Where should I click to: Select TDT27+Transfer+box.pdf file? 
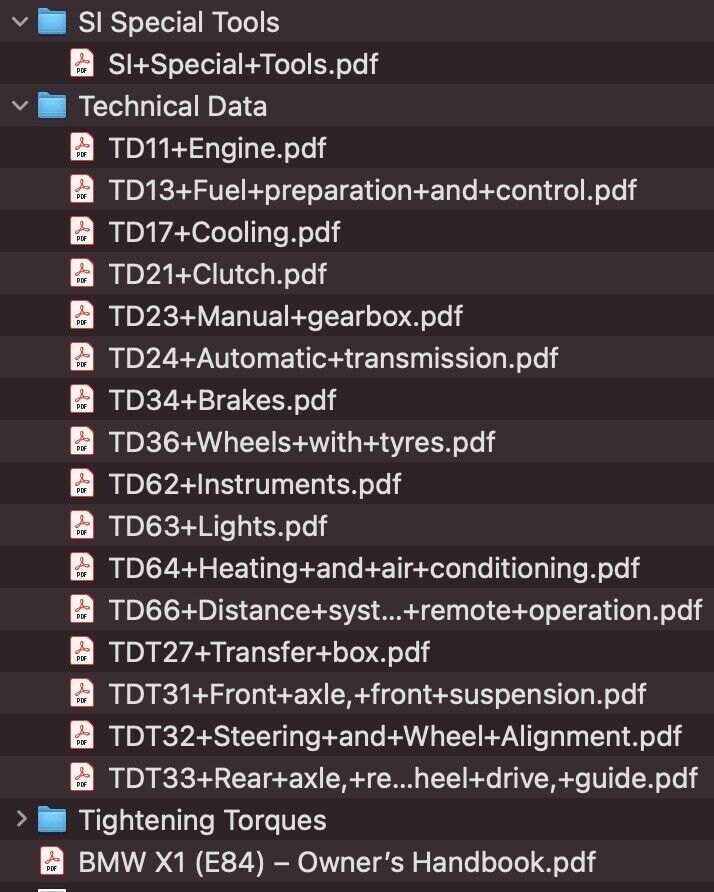click(x=269, y=652)
